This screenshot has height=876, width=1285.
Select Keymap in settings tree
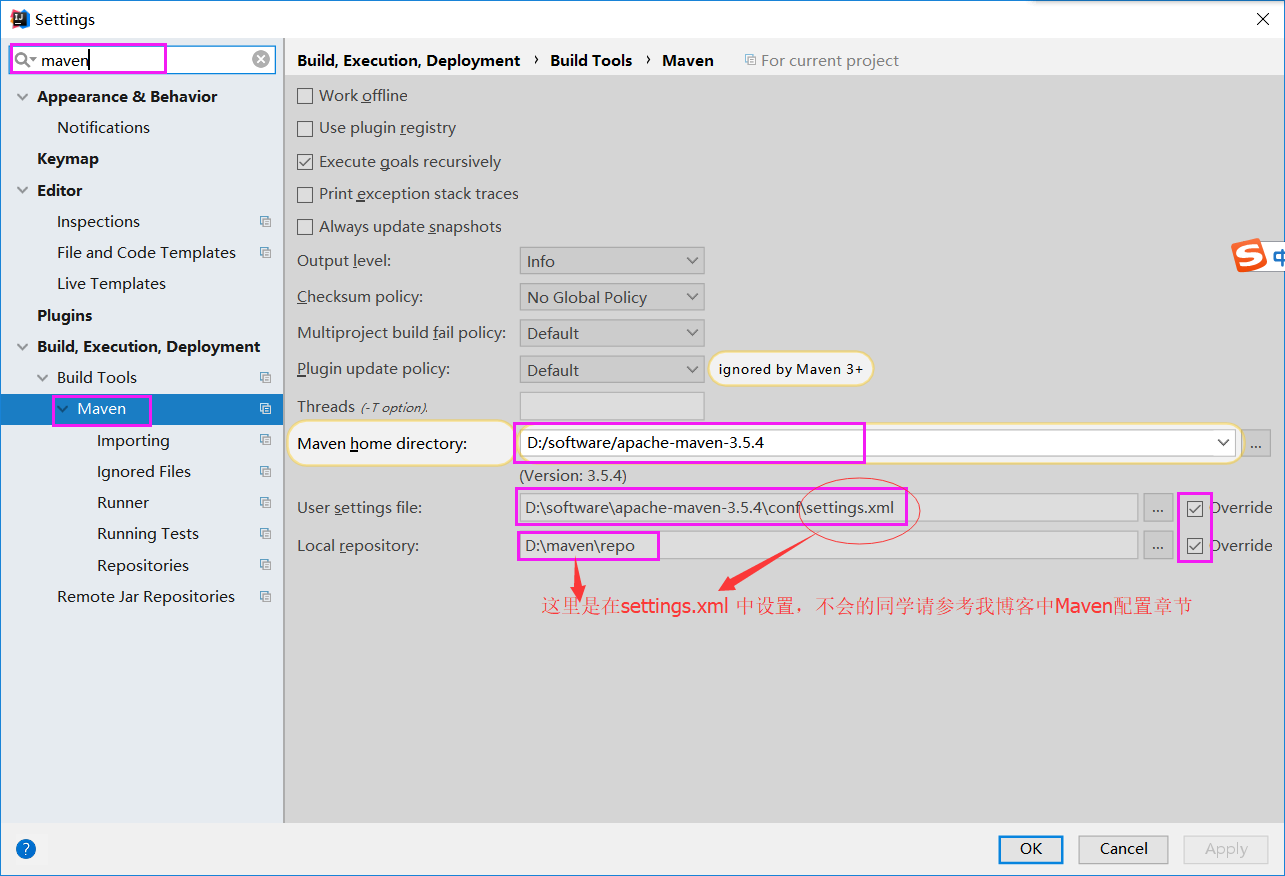point(68,158)
